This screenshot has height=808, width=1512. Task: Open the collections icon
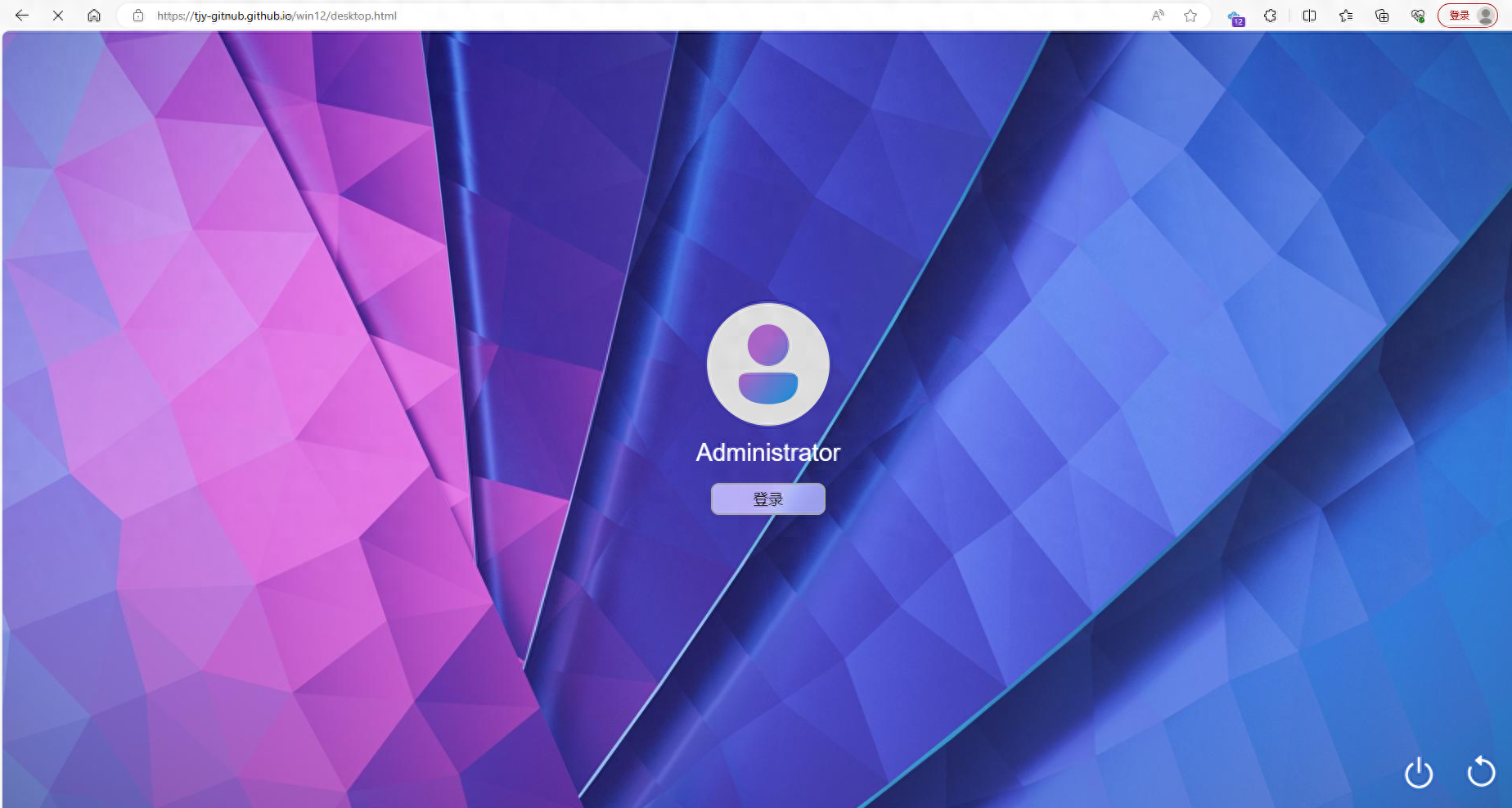(x=1382, y=16)
